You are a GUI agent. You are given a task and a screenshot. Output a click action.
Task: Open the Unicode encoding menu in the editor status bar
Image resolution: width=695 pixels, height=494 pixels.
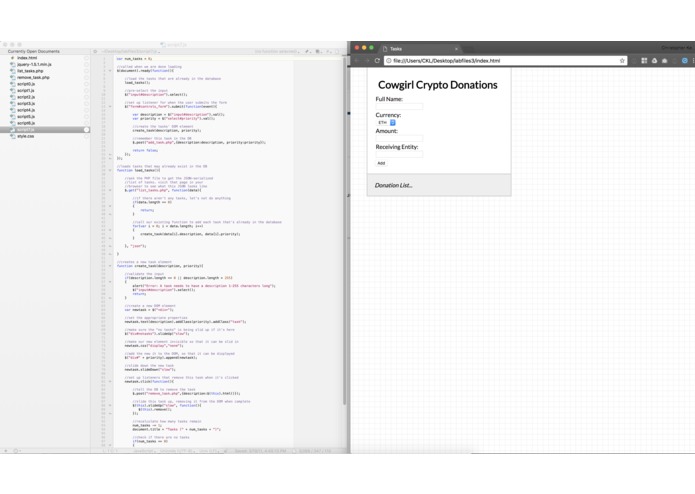(x=176, y=451)
